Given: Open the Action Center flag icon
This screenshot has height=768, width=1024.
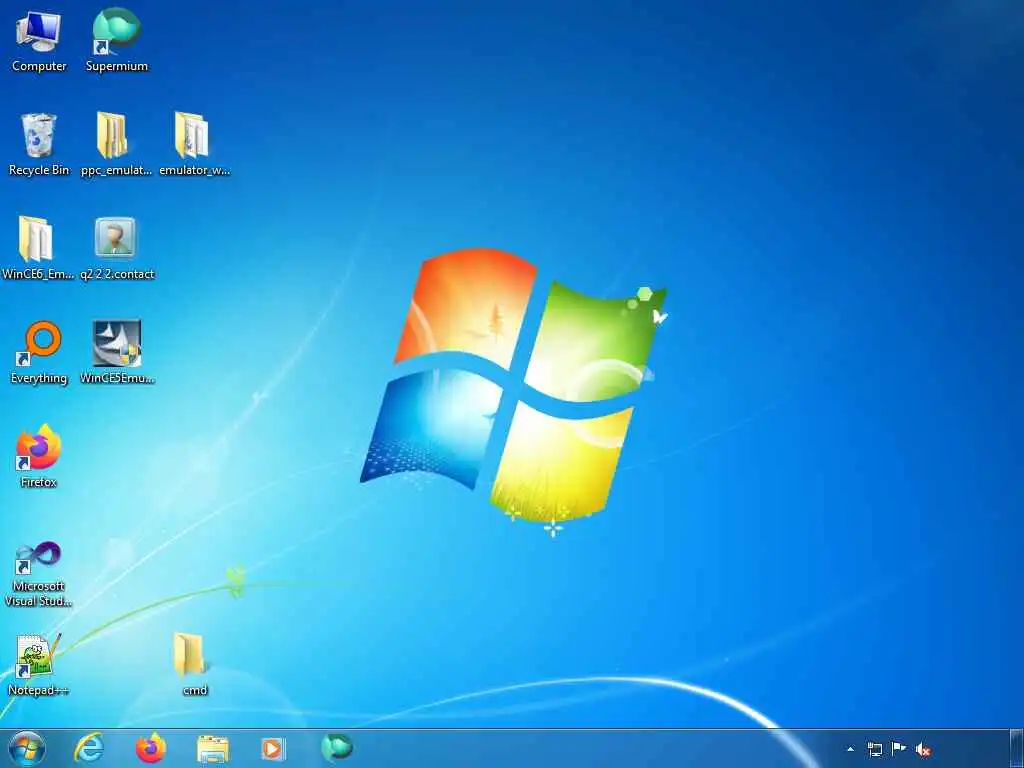Looking at the screenshot, I should point(899,749).
